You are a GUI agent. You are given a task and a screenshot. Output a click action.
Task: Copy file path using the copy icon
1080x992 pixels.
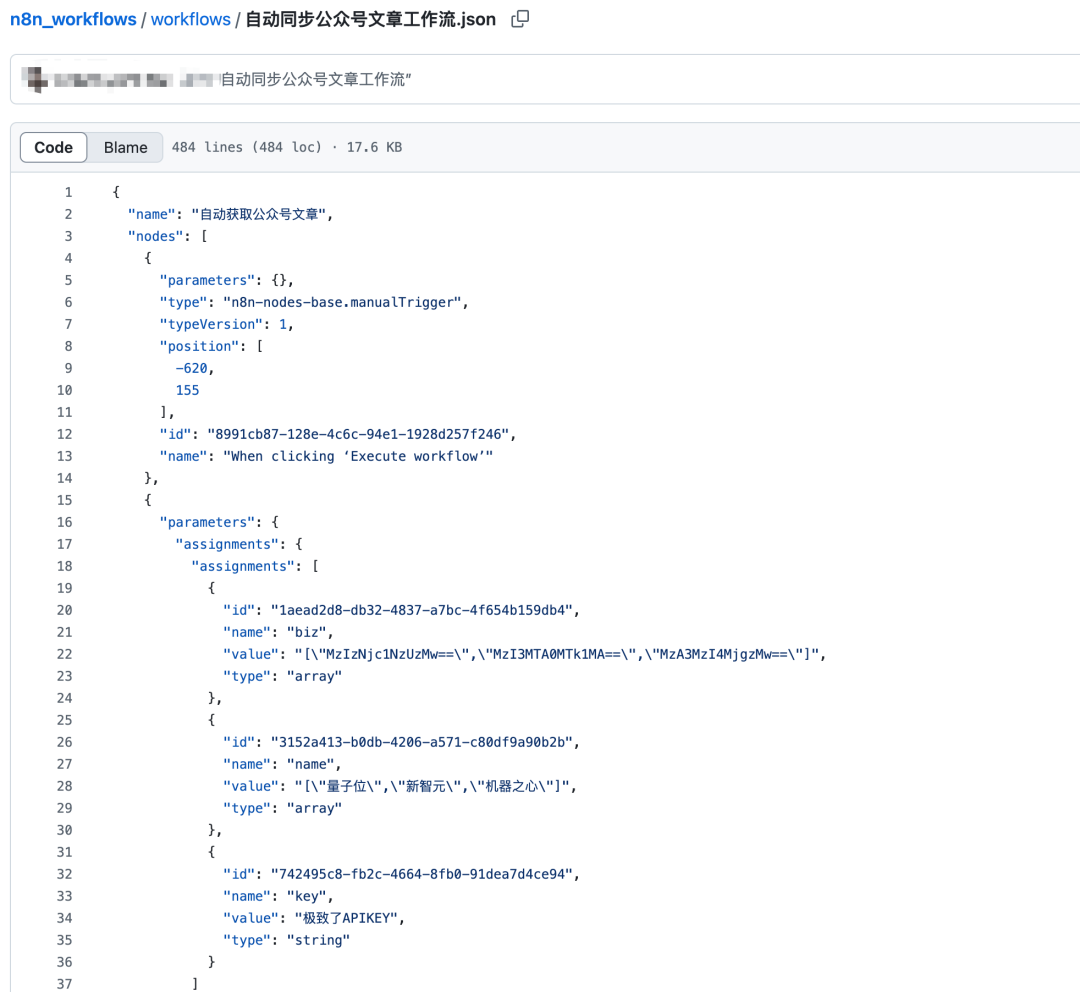click(520, 19)
